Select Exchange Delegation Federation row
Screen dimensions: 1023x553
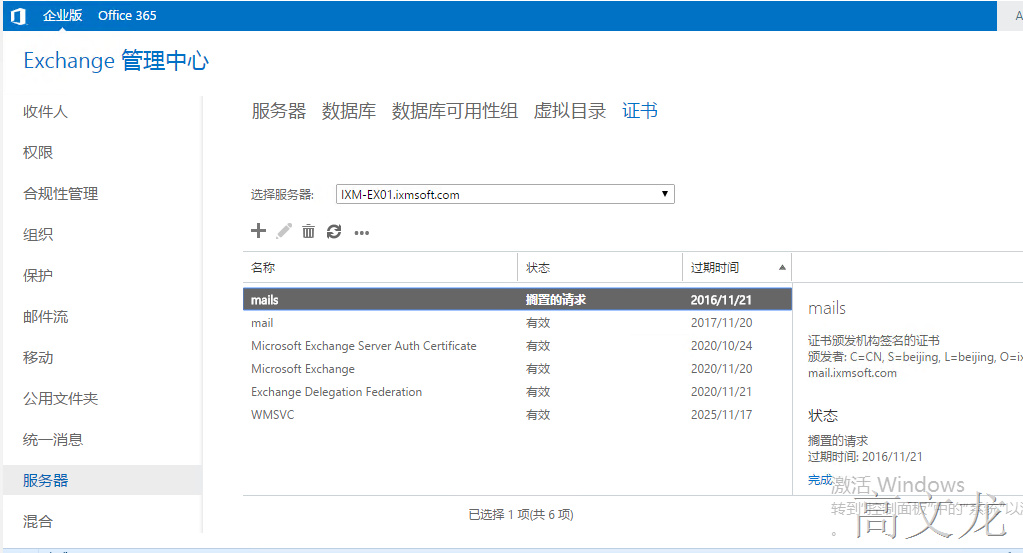517,392
